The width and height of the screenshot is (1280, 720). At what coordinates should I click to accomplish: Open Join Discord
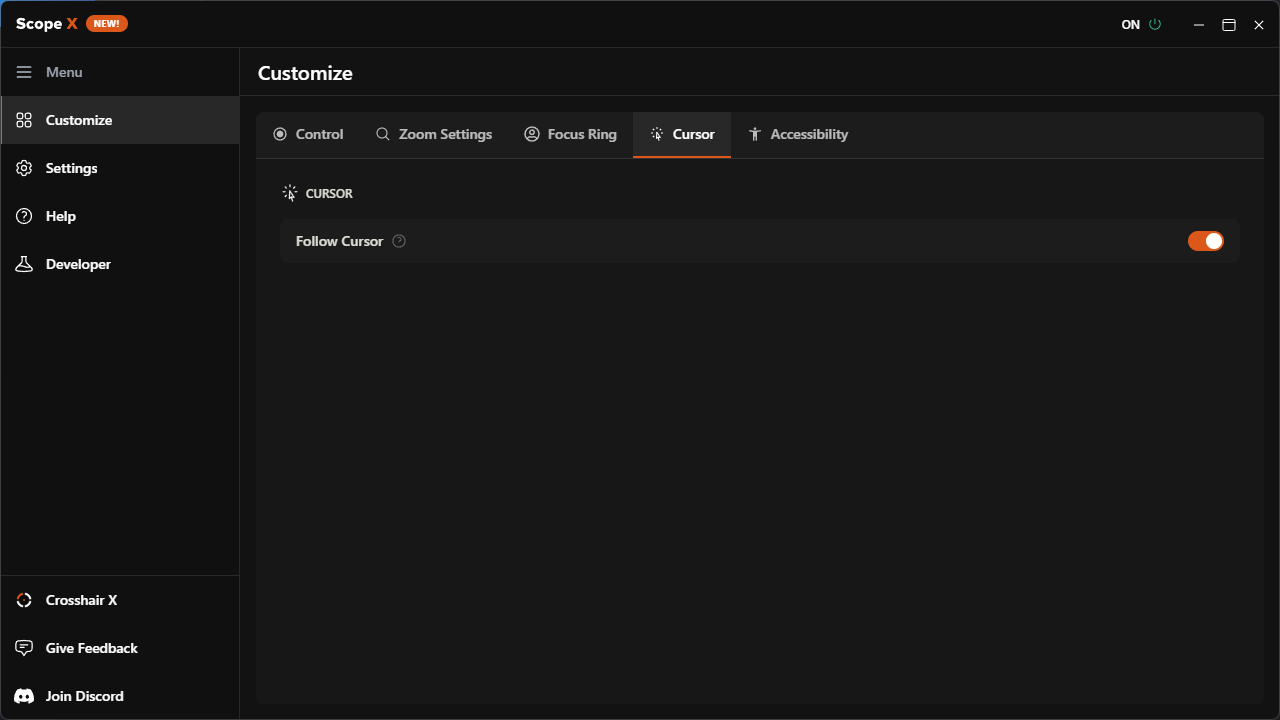[x=85, y=695]
